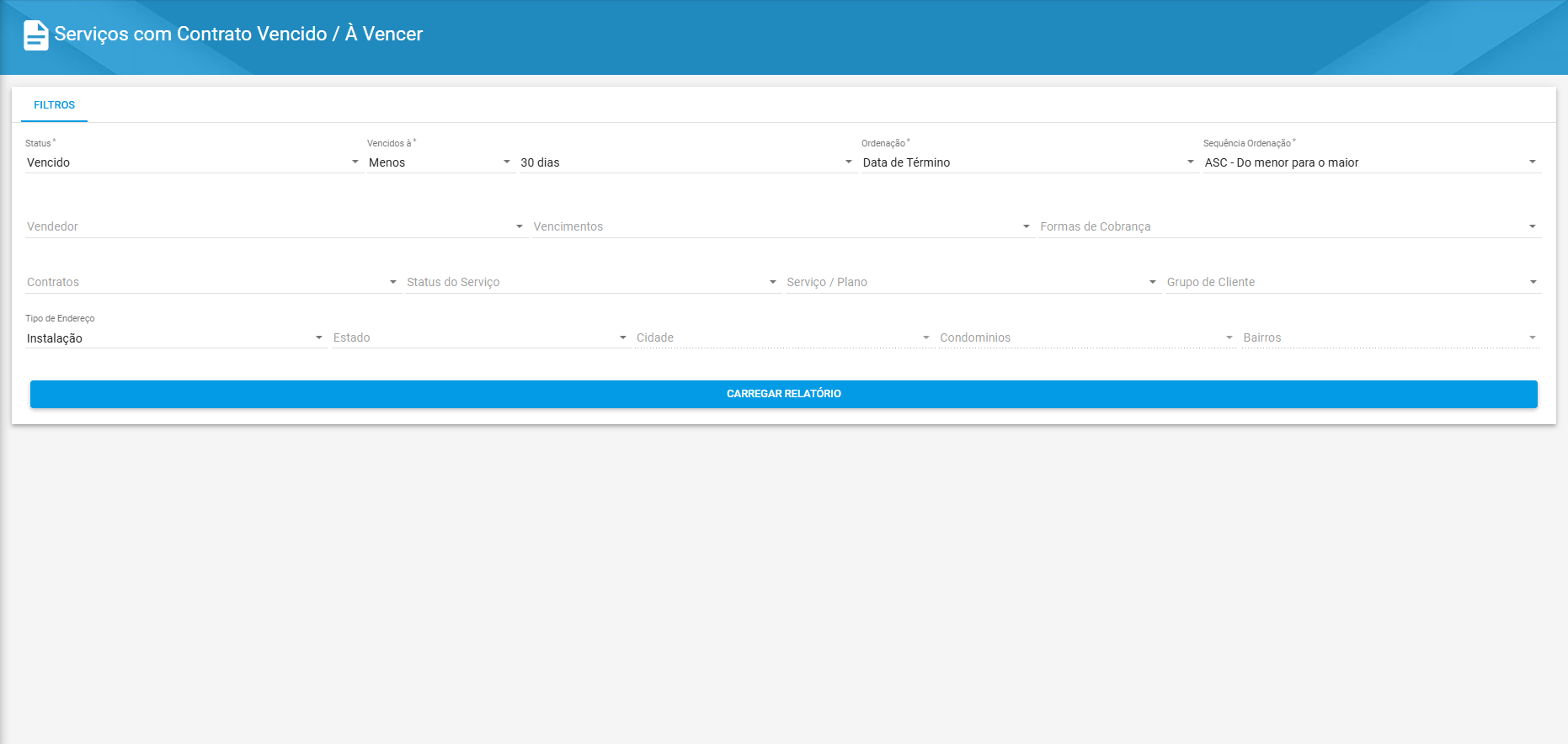Screen dimensions: 1568x744
Task: Open the 30 dias dropdown
Action: point(686,162)
